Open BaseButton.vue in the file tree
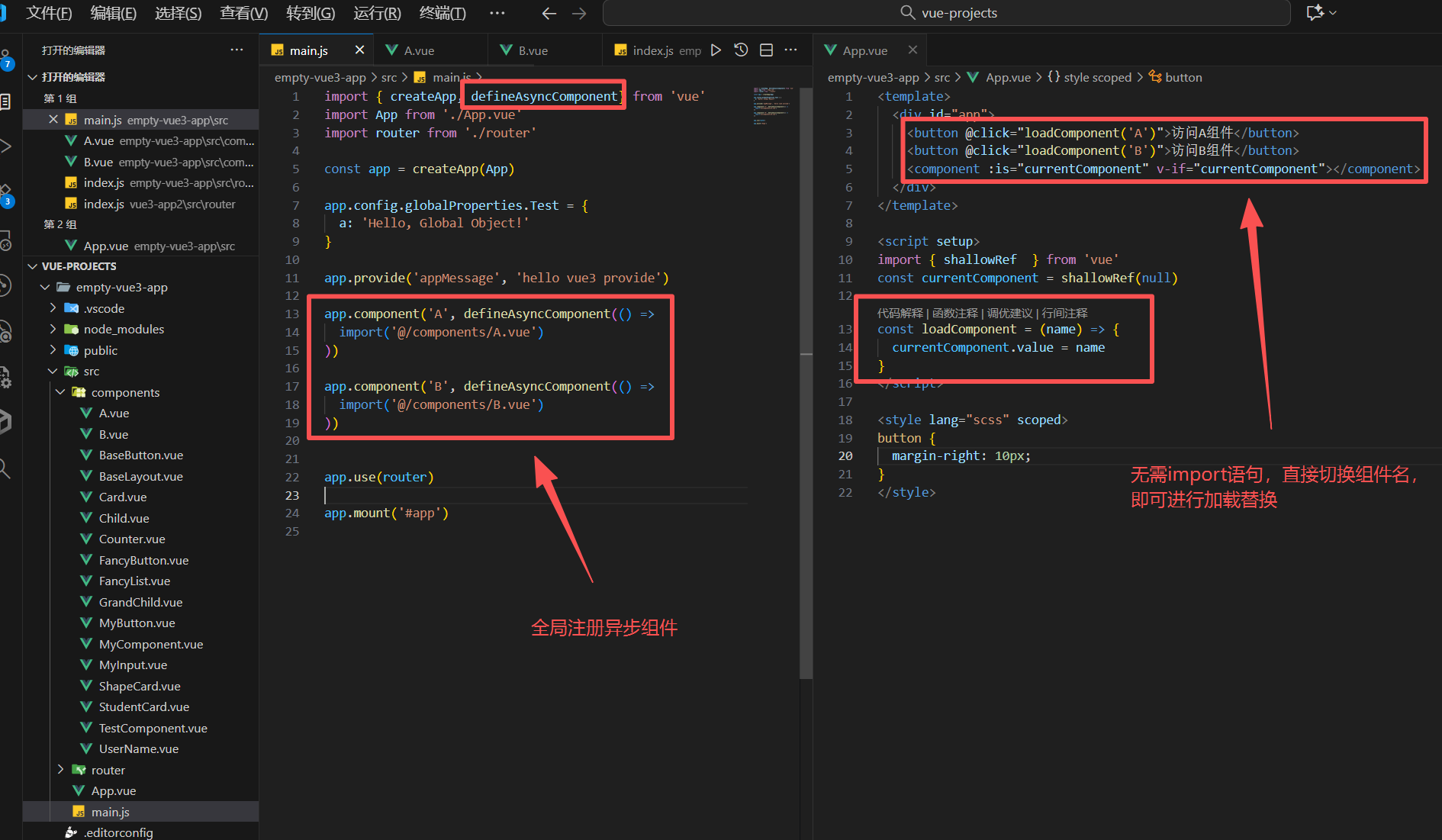 point(141,455)
